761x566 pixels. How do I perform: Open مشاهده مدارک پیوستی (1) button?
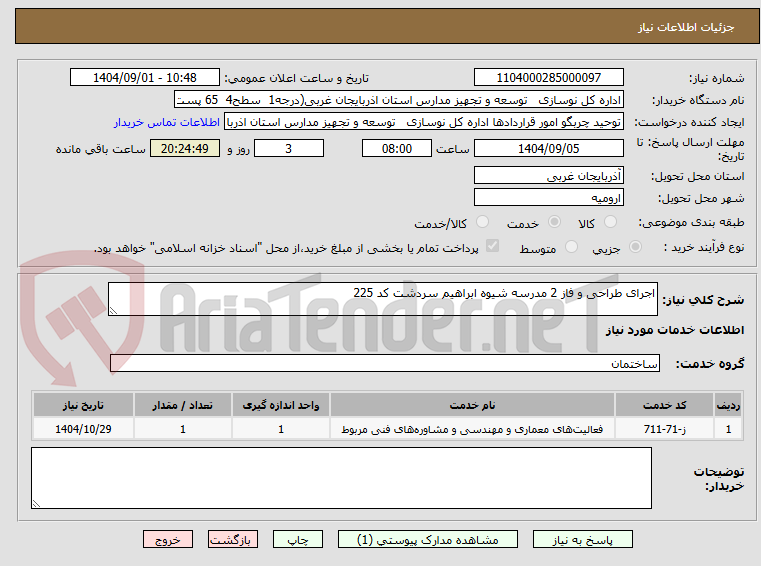pyautogui.click(x=428, y=539)
